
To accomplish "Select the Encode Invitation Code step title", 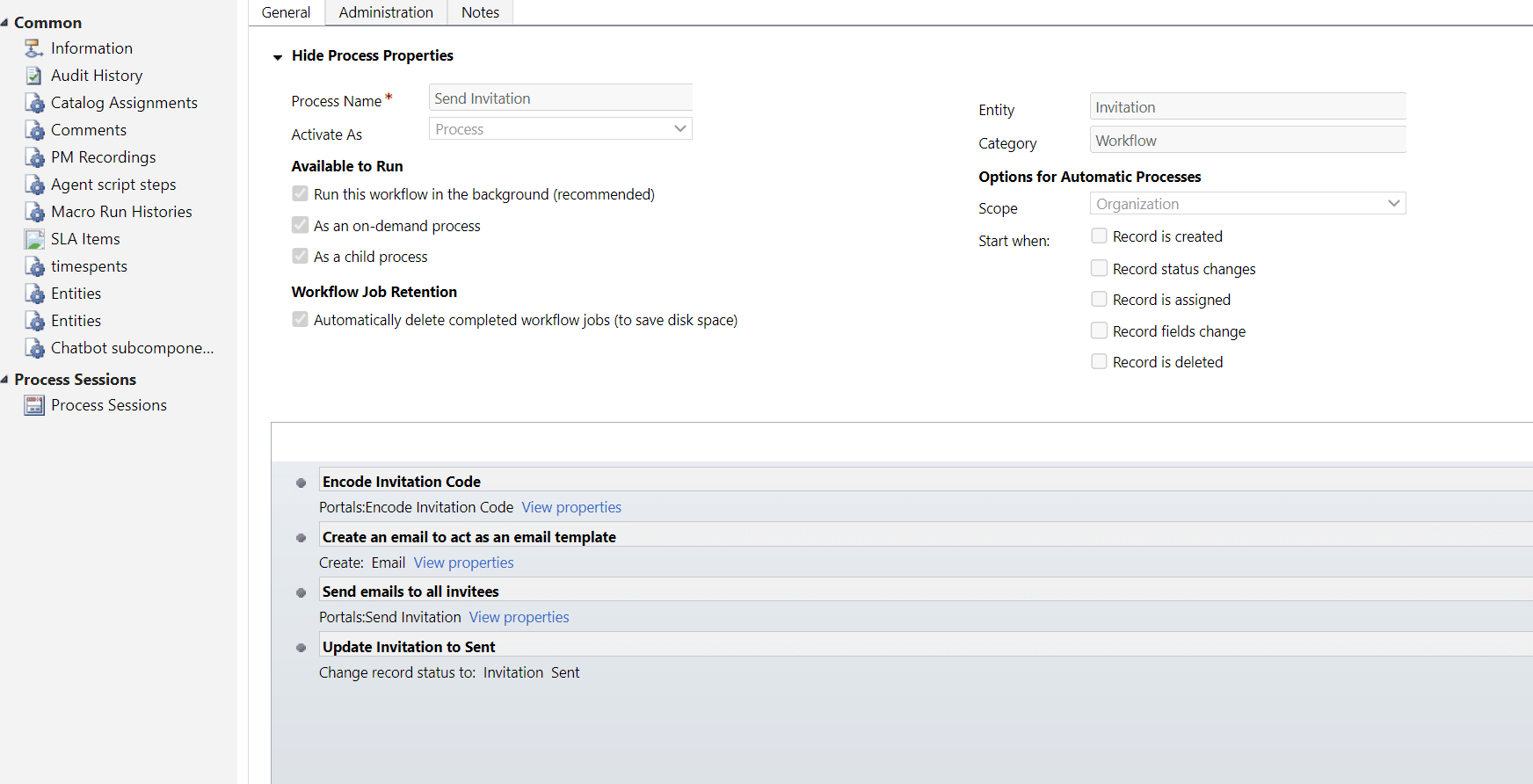I will click(x=402, y=482).
